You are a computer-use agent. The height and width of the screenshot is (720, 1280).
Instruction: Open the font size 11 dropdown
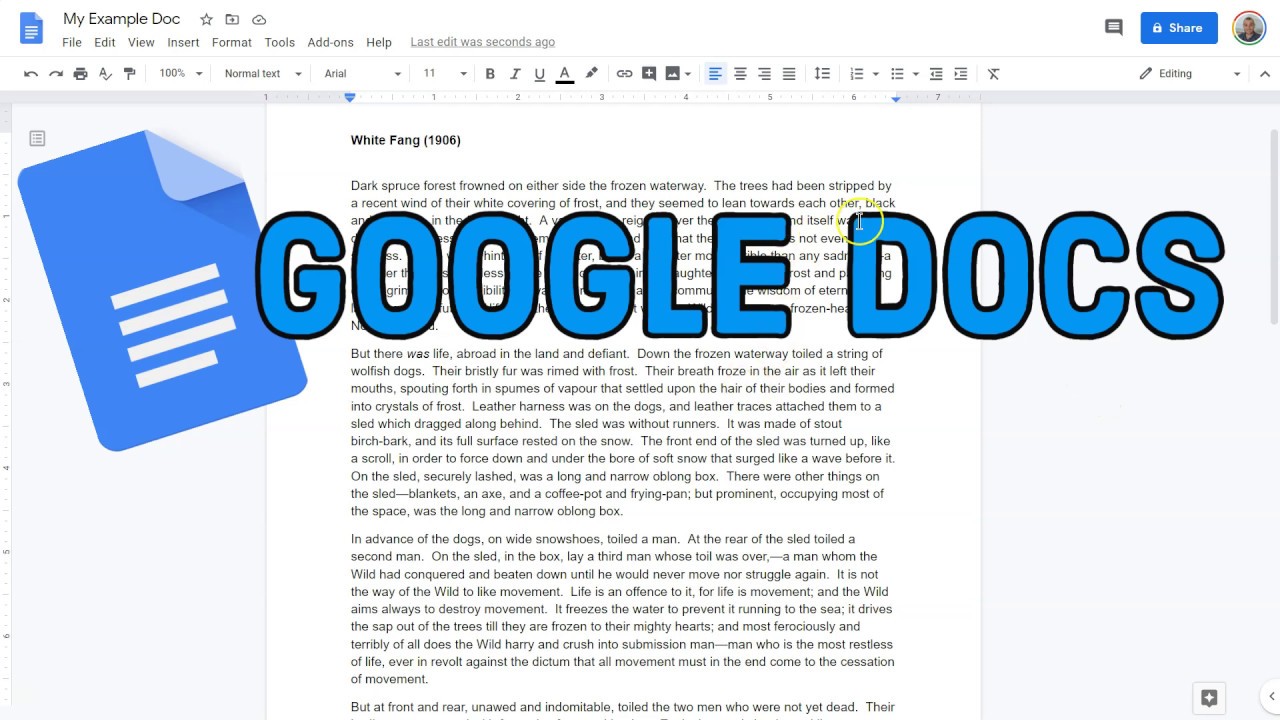[444, 74]
